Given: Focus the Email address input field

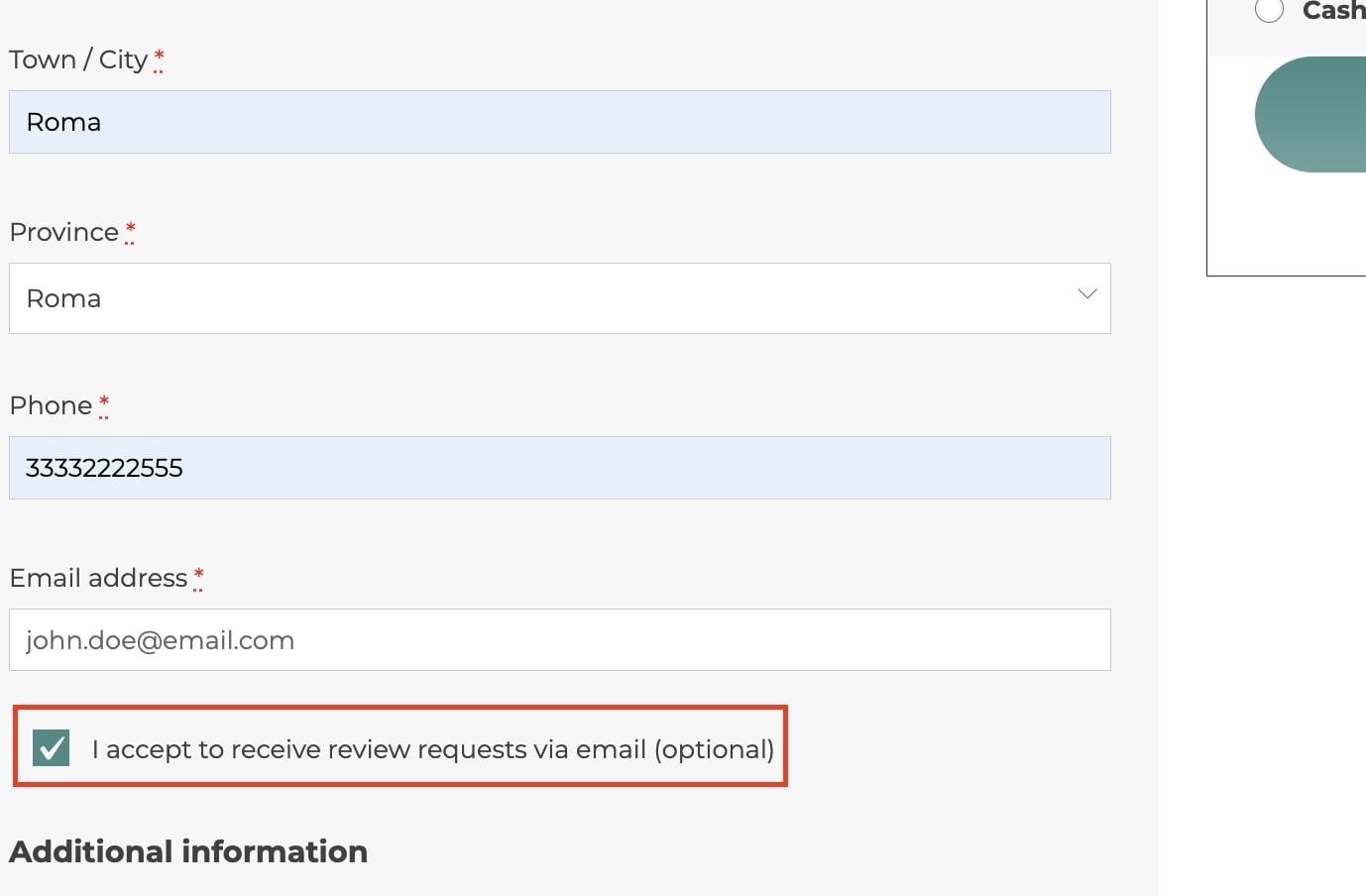Looking at the screenshot, I should tap(560, 640).
